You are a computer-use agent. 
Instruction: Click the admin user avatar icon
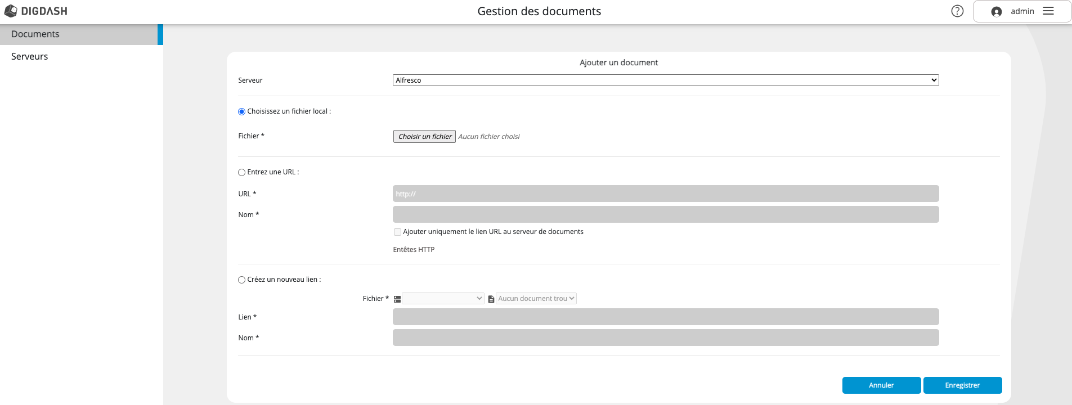click(x=996, y=12)
